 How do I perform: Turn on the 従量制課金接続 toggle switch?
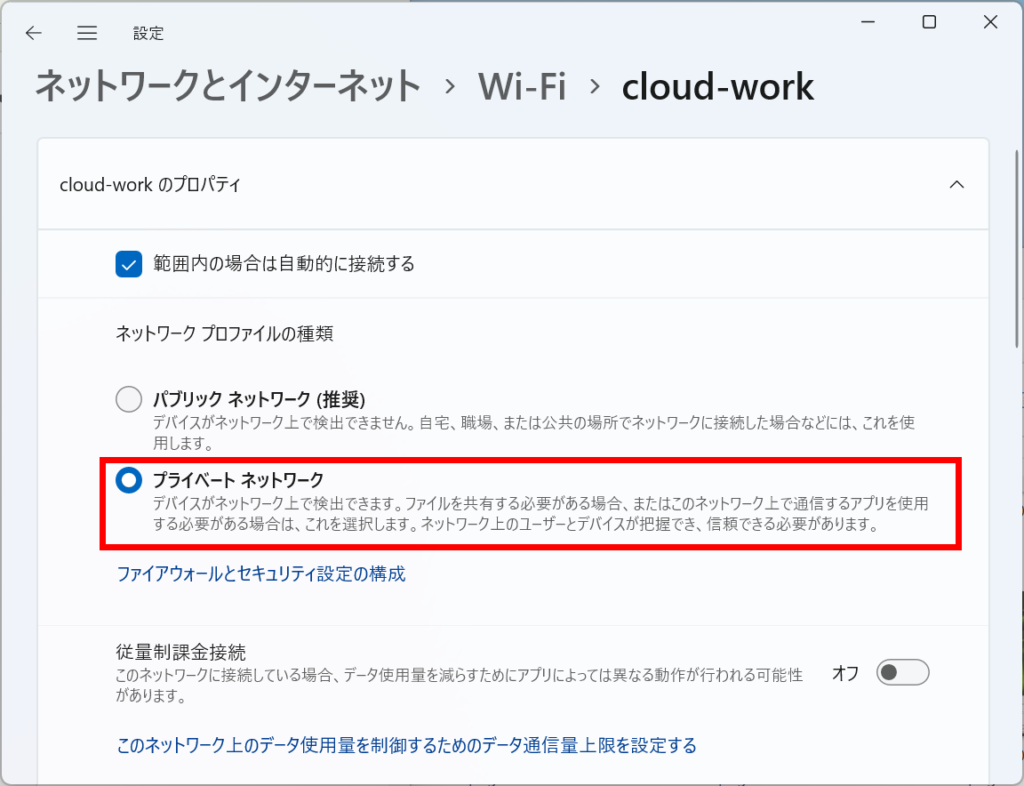pos(902,673)
